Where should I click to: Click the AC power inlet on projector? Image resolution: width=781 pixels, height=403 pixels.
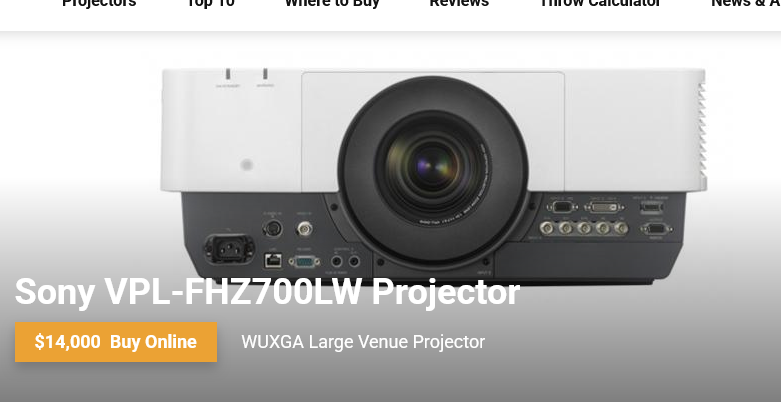pos(229,248)
